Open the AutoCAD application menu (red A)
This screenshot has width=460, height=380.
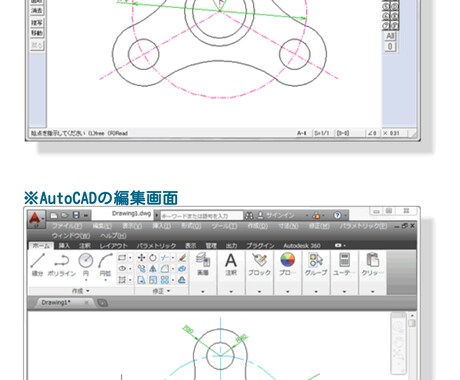35,219
